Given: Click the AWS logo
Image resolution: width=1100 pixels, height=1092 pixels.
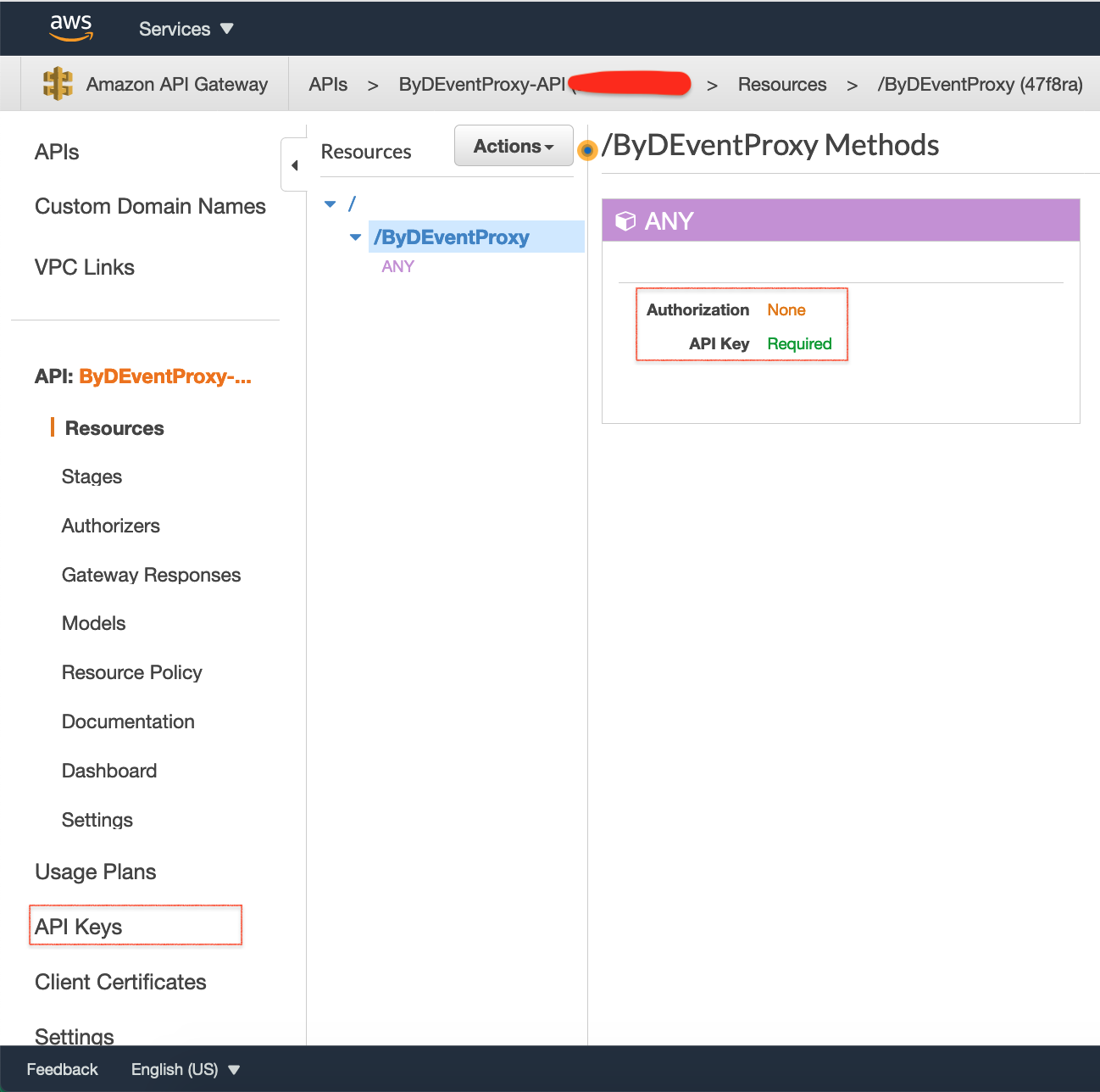Looking at the screenshot, I should (71, 28).
